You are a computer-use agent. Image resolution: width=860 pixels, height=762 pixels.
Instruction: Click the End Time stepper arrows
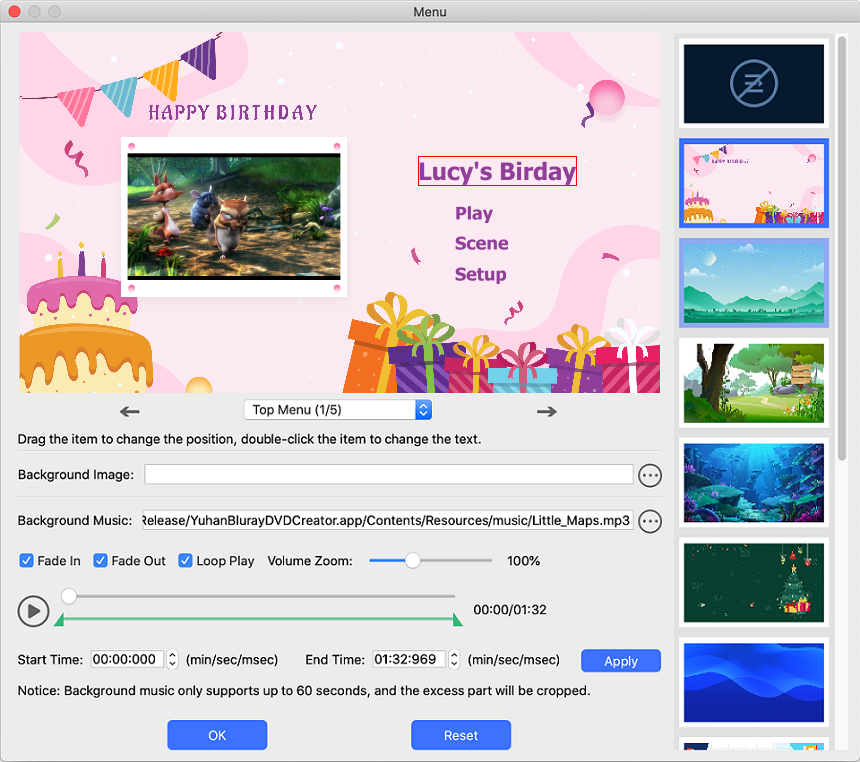point(454,659)
